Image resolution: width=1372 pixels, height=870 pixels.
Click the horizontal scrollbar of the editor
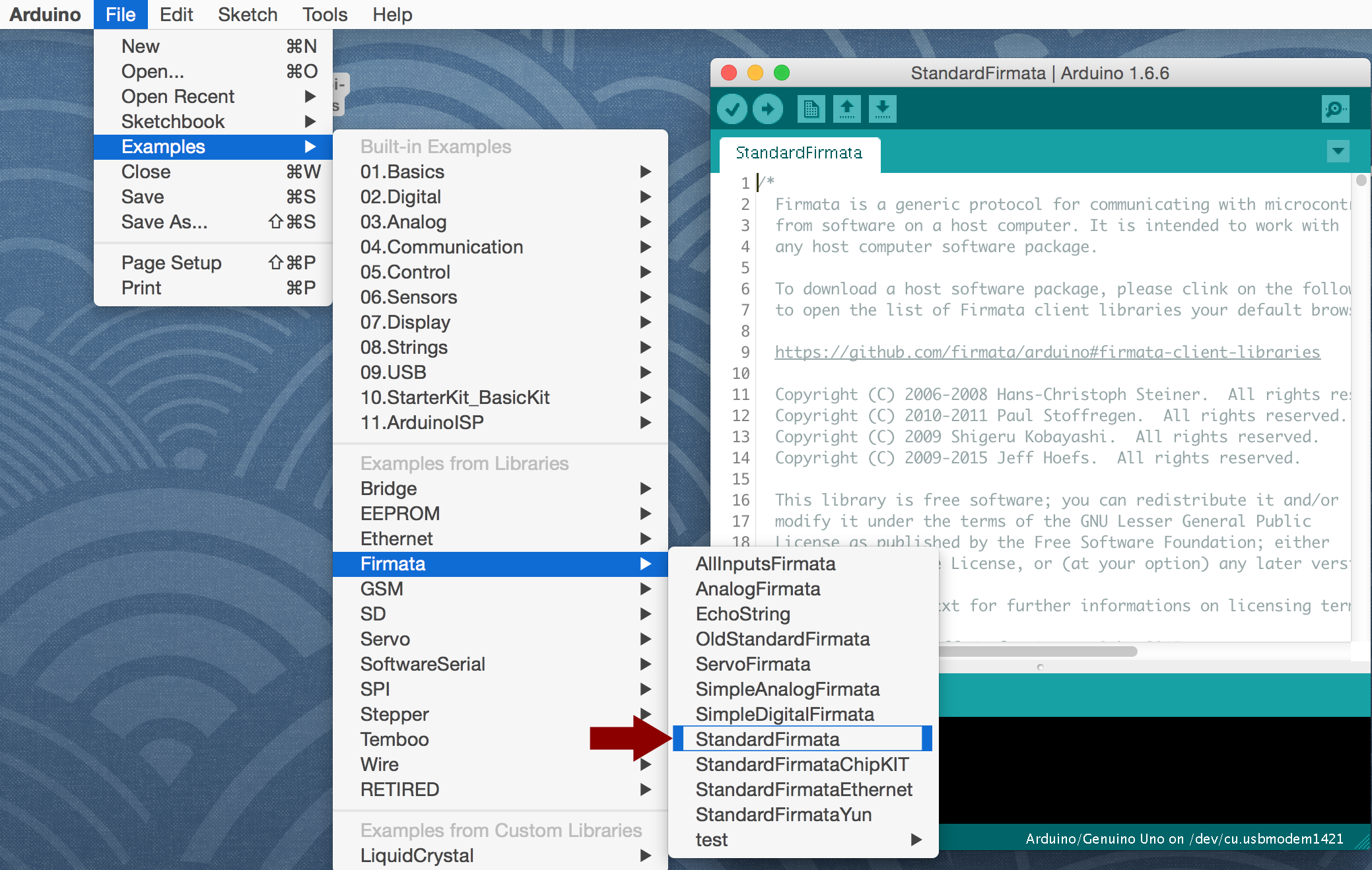tap(1037, 652)
